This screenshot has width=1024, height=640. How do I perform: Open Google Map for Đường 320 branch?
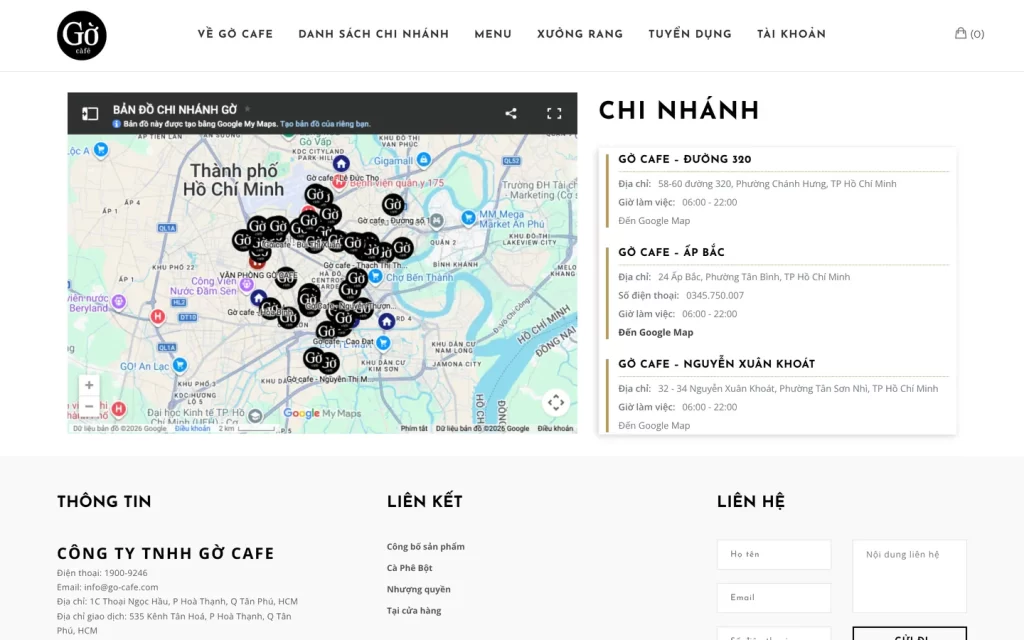point(654,221)
